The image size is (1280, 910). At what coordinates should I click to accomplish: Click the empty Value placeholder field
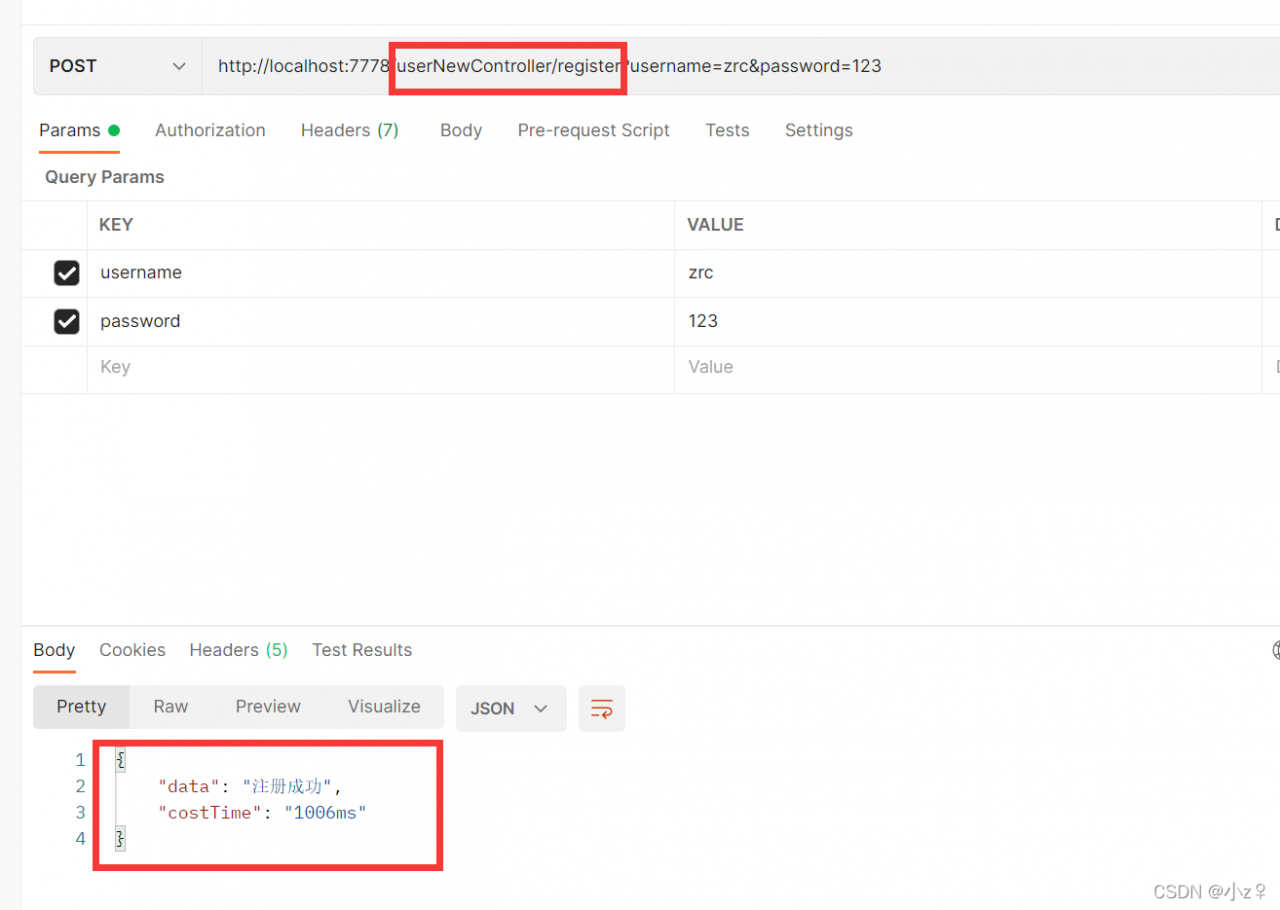pos(968,367)
